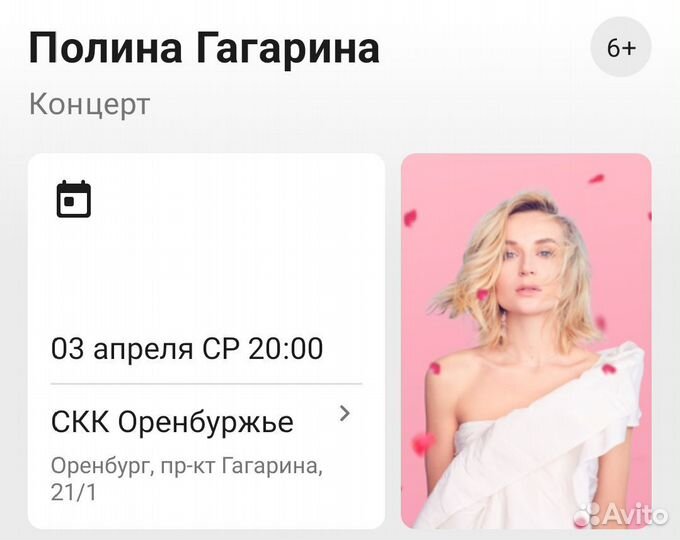The image size is (680, 540).
Task: Click the Полина Гагарина event title
Action: coord(204,49)
